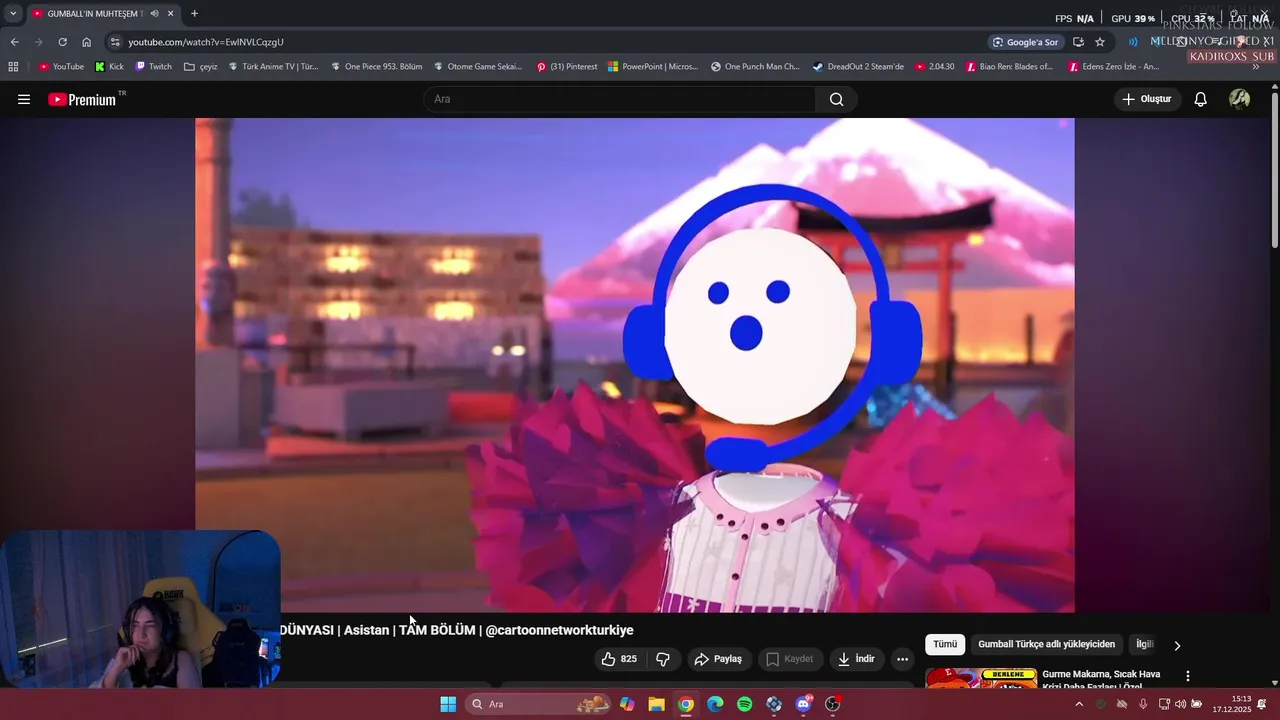Open One Punch Man bookmark
The height and width of the screenshot is (720, 1280).
(755, 67)
